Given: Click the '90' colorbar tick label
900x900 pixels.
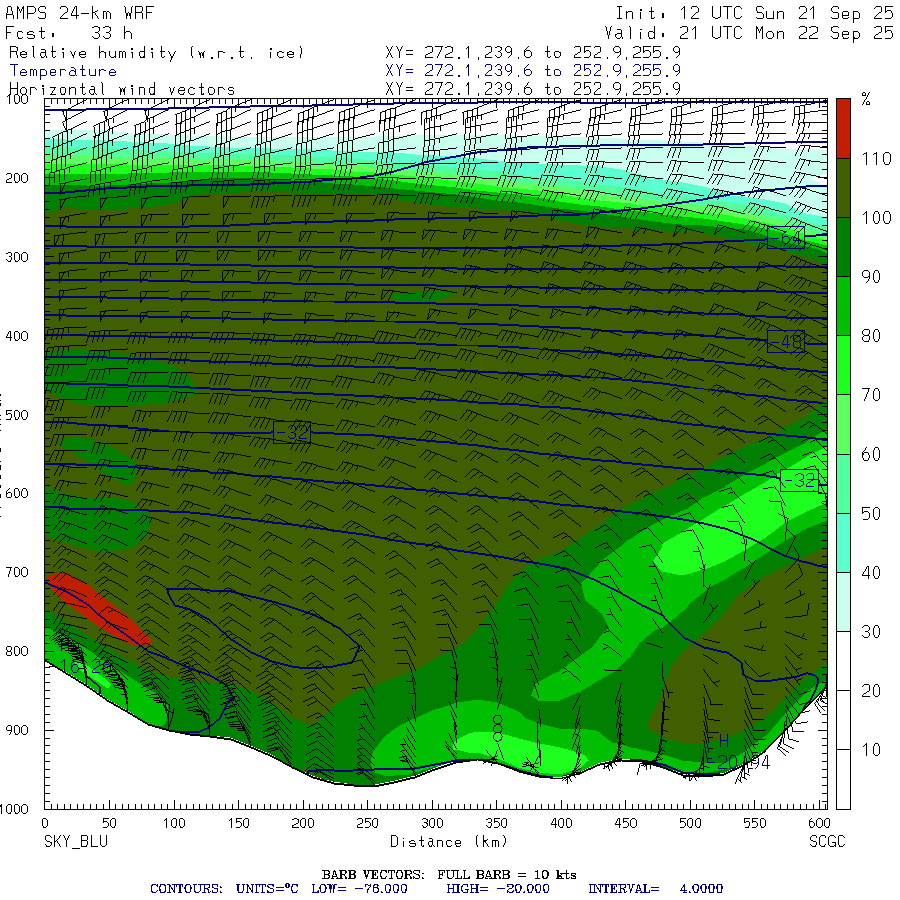Looking at the screenshot, I should (871, 277).
